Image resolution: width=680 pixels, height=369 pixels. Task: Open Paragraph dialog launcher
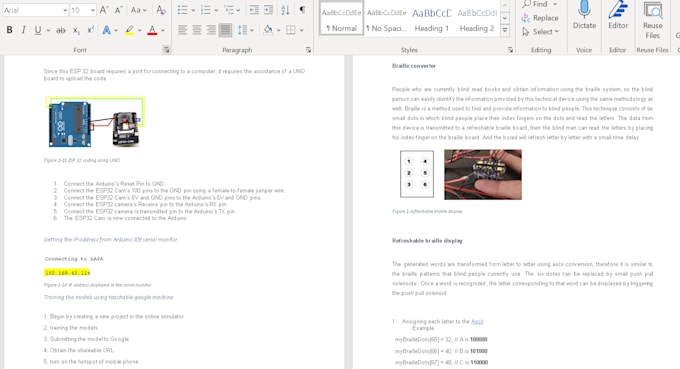pos(308,50)
